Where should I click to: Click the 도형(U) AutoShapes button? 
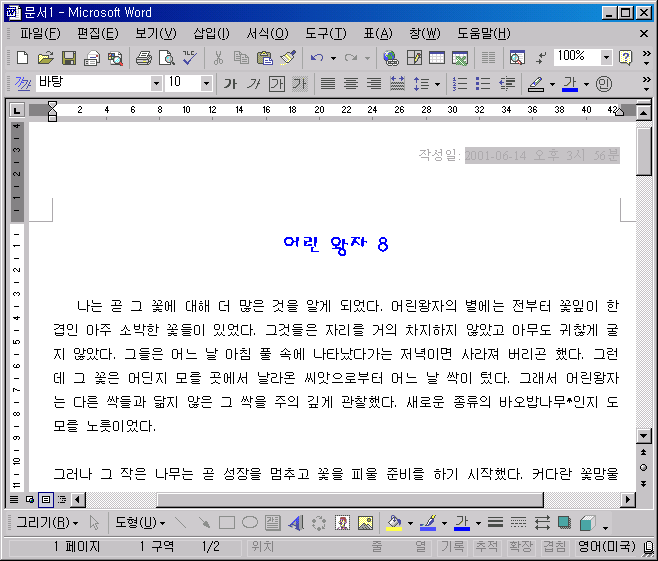coord(139,522)
